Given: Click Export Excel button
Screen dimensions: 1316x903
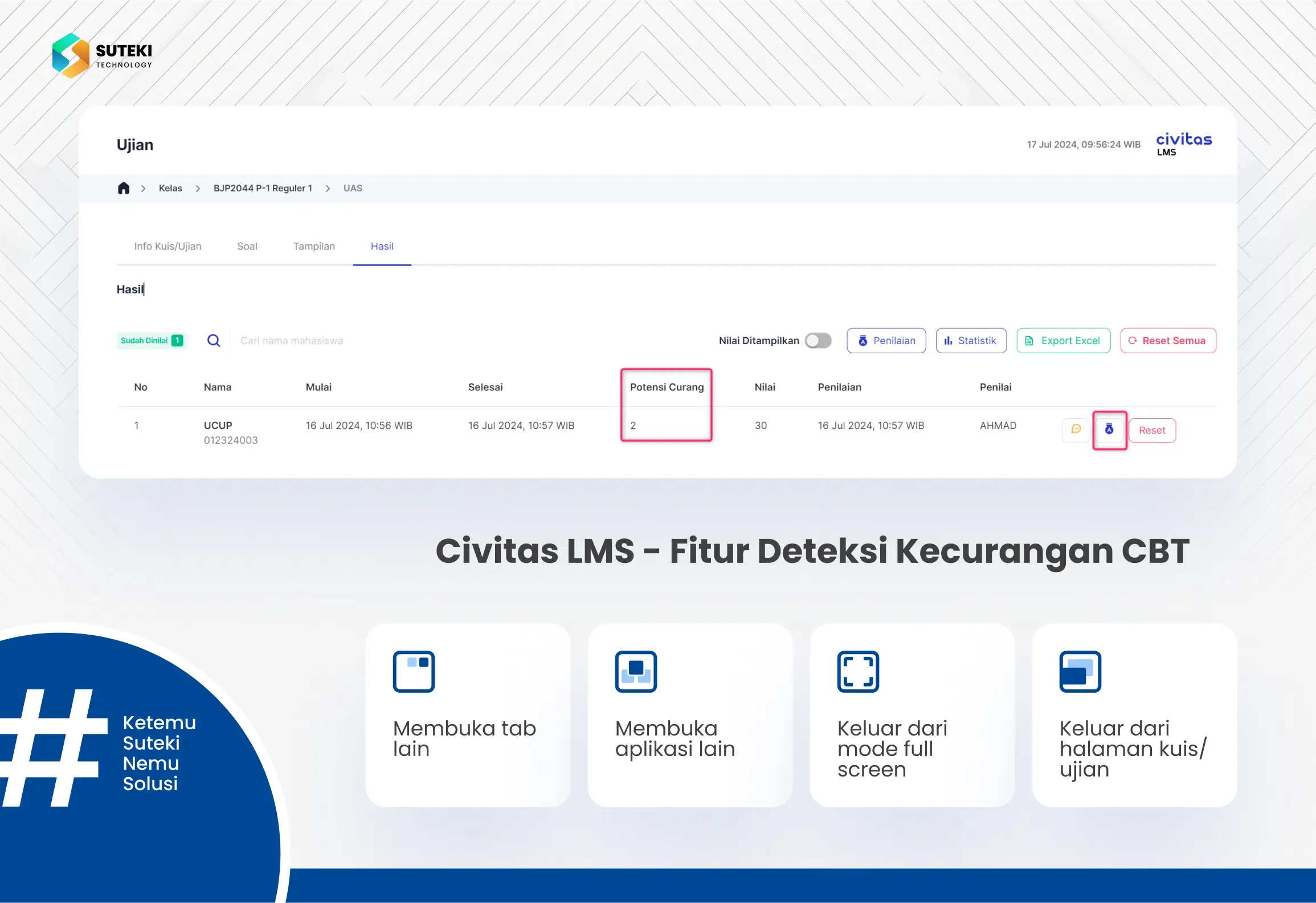Looking at the screenshot, I should tap(1064, 341).
